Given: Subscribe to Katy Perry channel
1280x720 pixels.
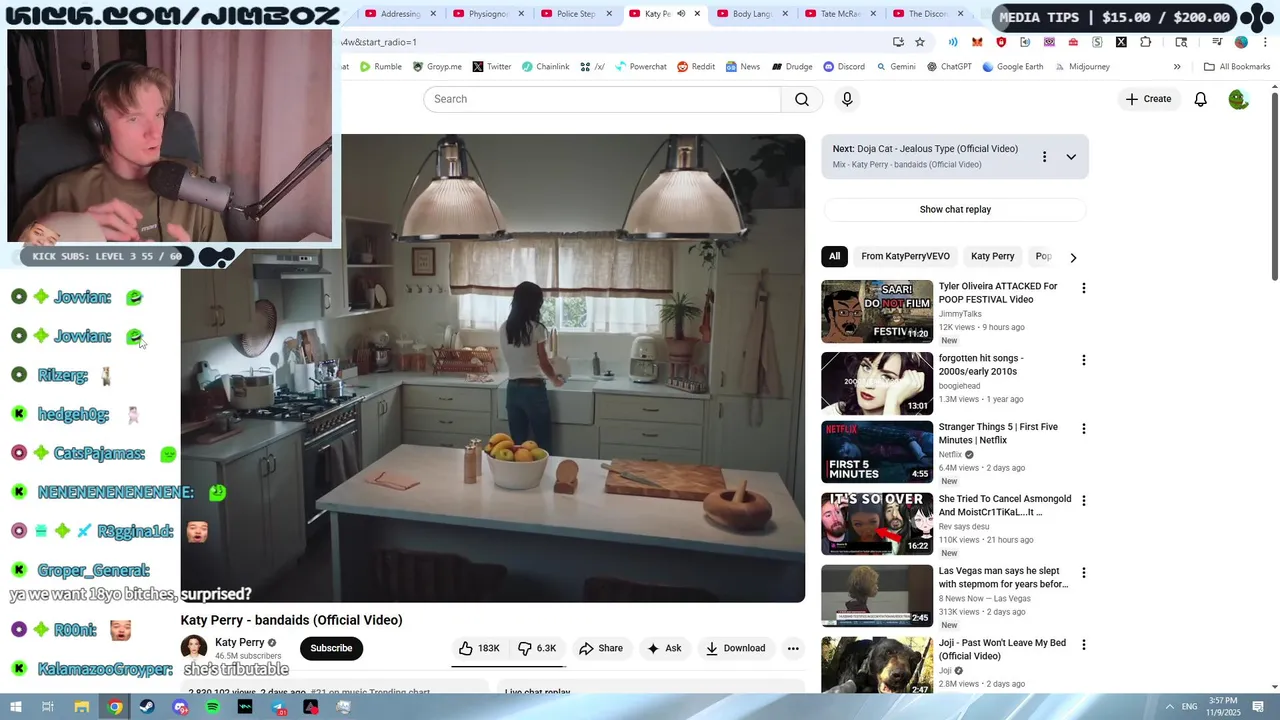Looking at the screenshot, I should pyautogui.click(x=331, y=648).
